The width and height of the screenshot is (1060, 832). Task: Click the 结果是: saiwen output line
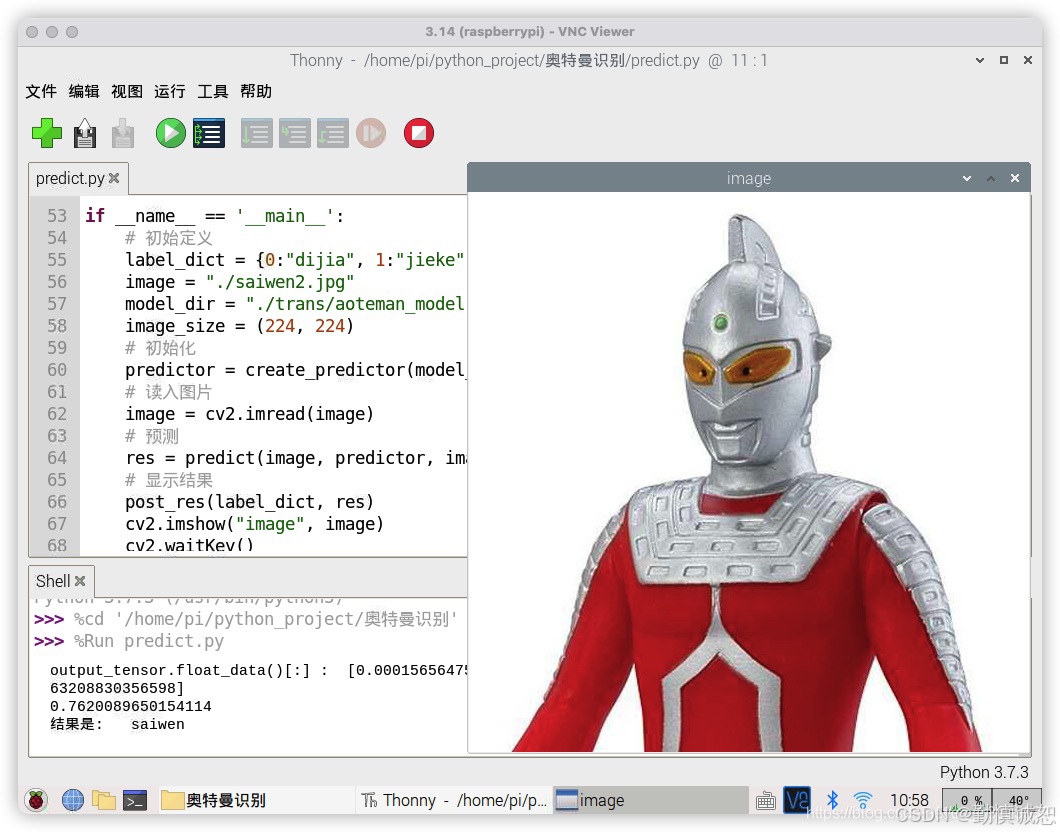117,725
